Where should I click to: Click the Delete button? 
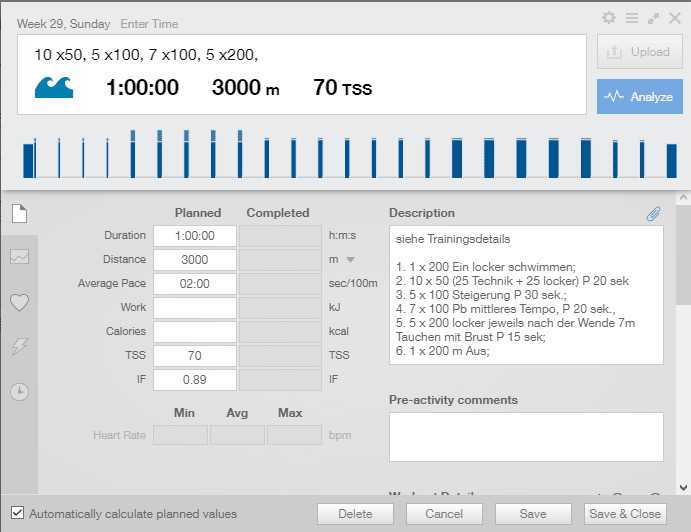click(x=355, y=514)
